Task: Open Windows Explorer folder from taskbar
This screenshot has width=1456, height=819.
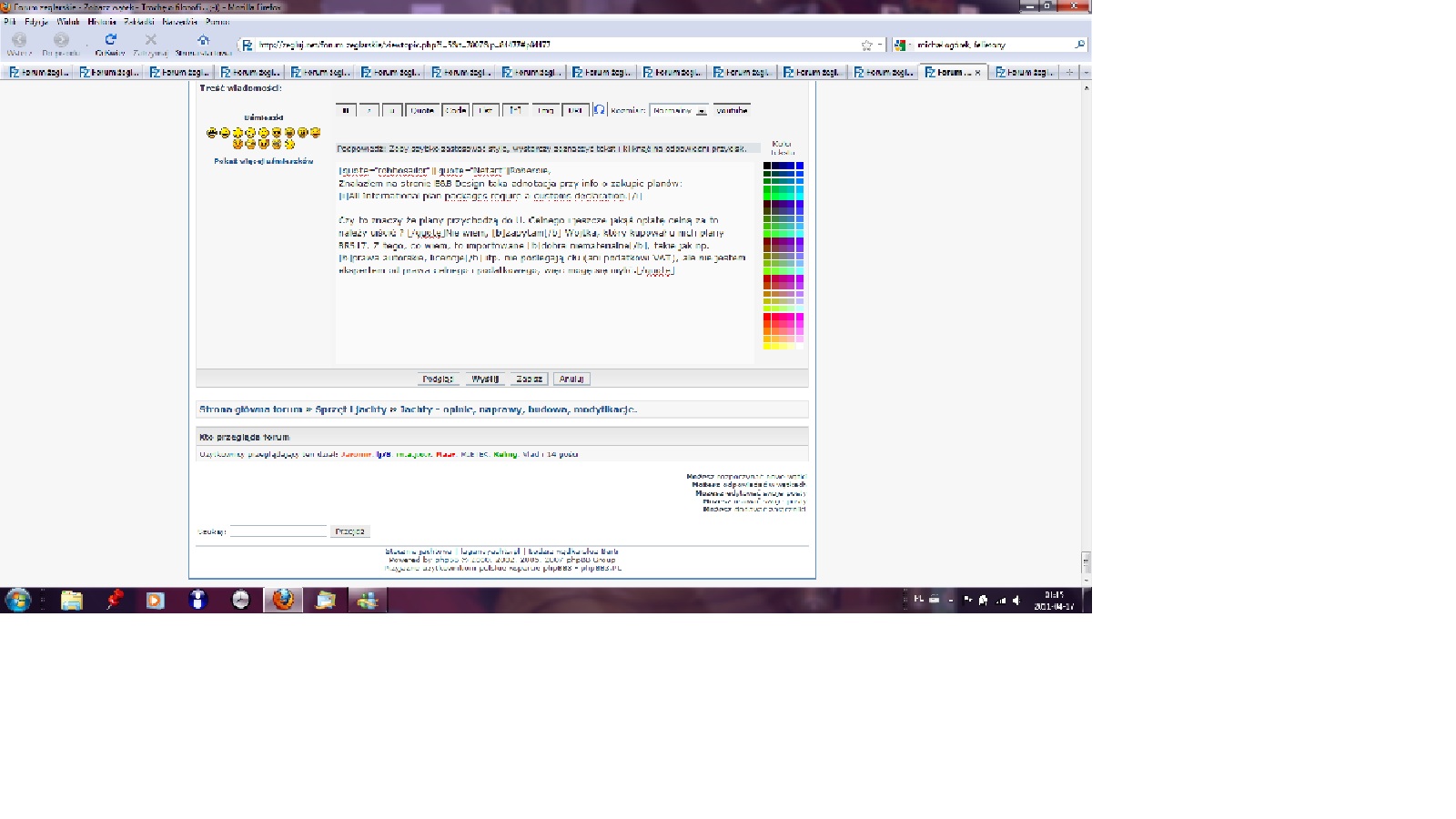Action: point(71,600)
